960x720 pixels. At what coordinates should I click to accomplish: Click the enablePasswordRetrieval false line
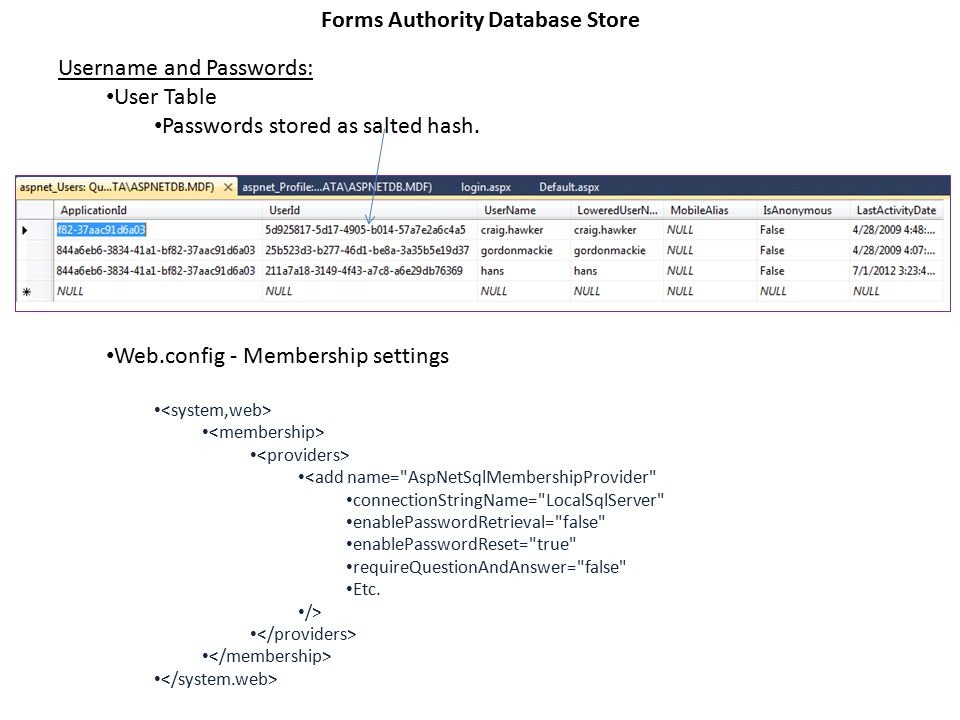click(x=476, y=522)
